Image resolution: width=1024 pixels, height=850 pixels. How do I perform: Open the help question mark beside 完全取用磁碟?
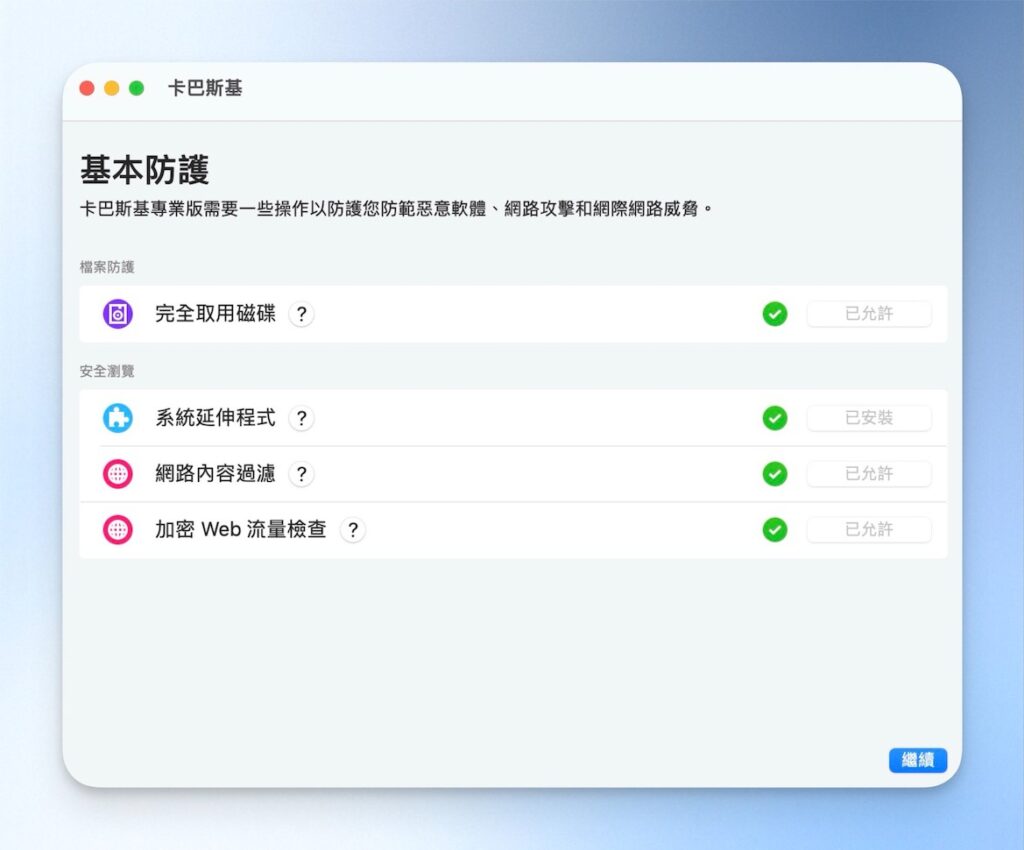[x=301, y=314]
